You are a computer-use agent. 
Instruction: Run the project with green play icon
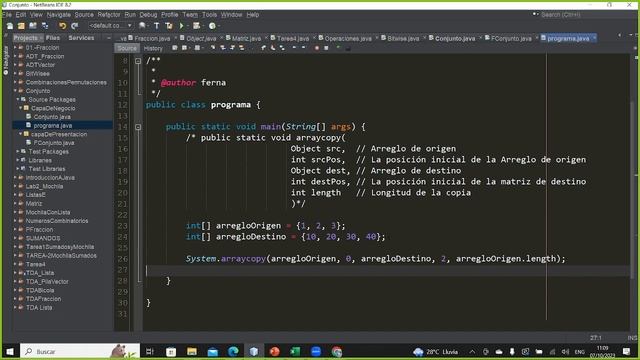point(182,26)
